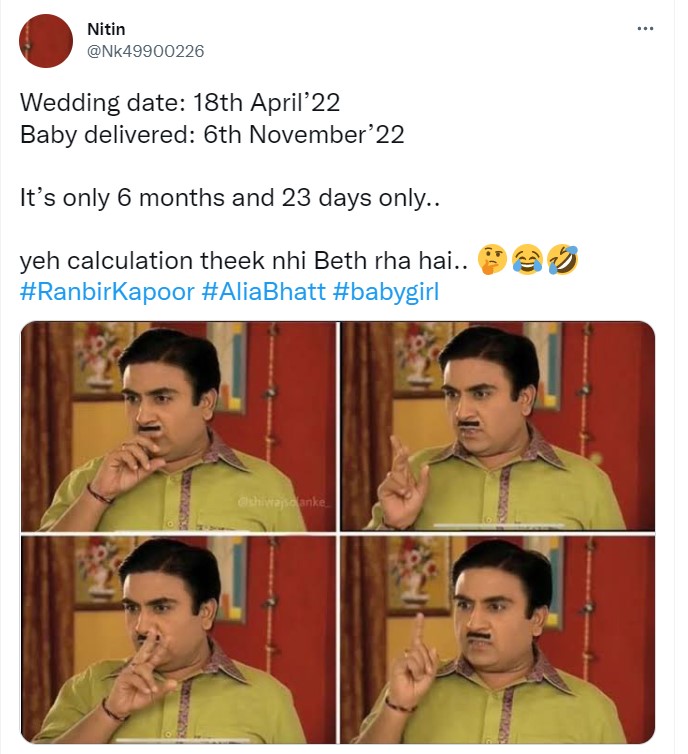Open bottom-left image with finger on lips

(x=178, y=637)
